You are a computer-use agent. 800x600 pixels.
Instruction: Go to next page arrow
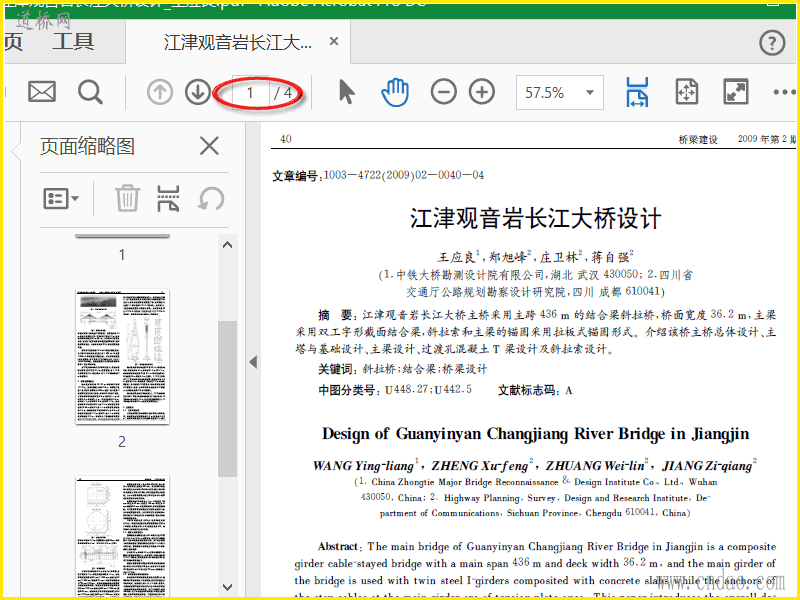click(198, 92)
